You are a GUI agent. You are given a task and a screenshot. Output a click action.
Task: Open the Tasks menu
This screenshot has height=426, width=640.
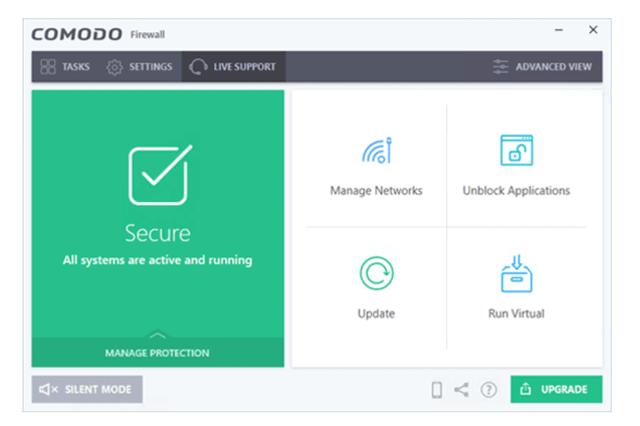65,67
